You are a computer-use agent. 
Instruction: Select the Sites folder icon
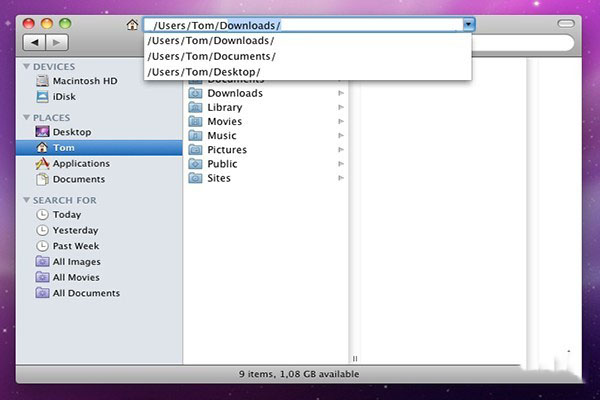pos(195,178)
